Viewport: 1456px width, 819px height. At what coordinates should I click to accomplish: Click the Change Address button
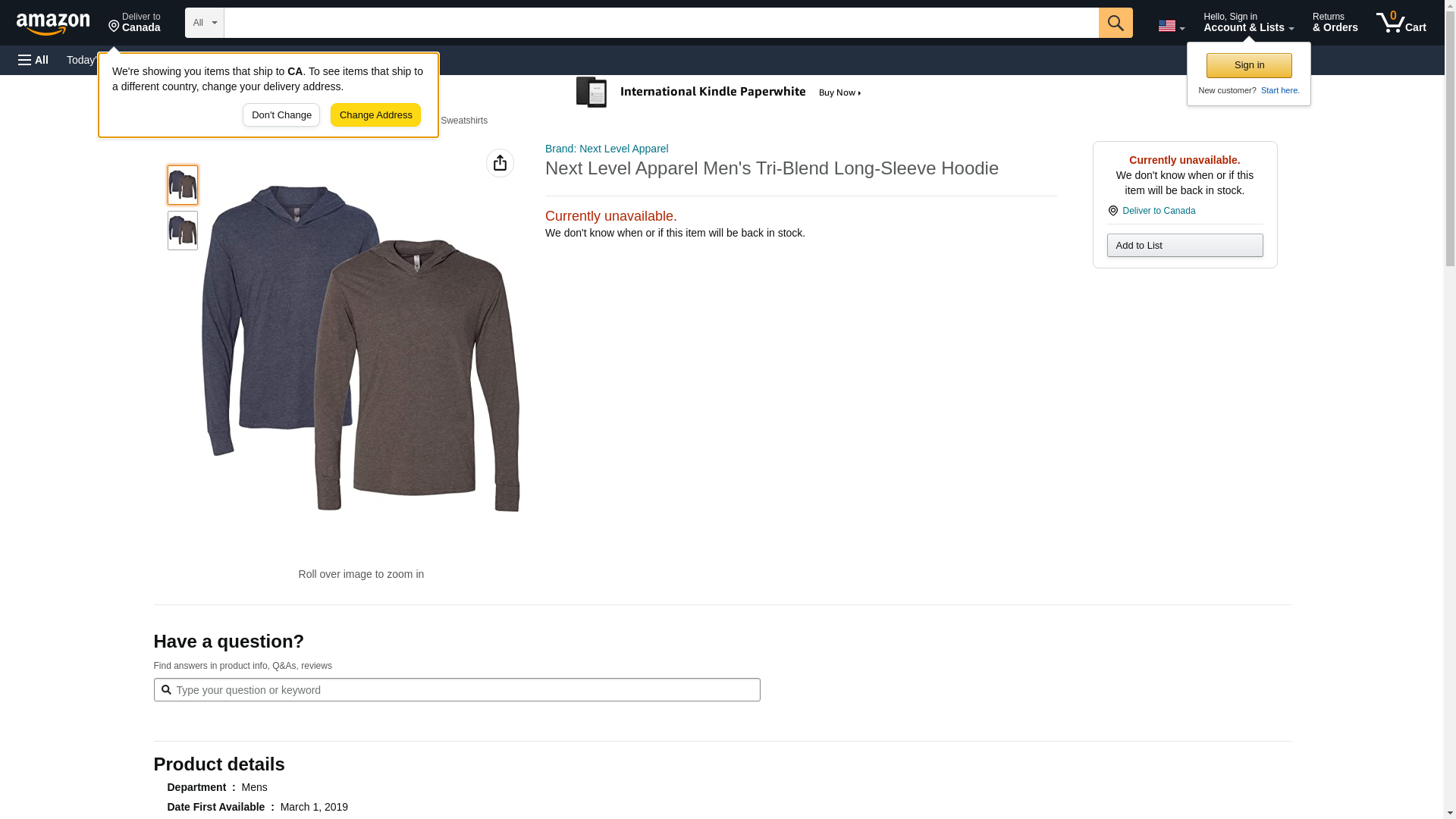pyautogui.click(x=375, y=115)
